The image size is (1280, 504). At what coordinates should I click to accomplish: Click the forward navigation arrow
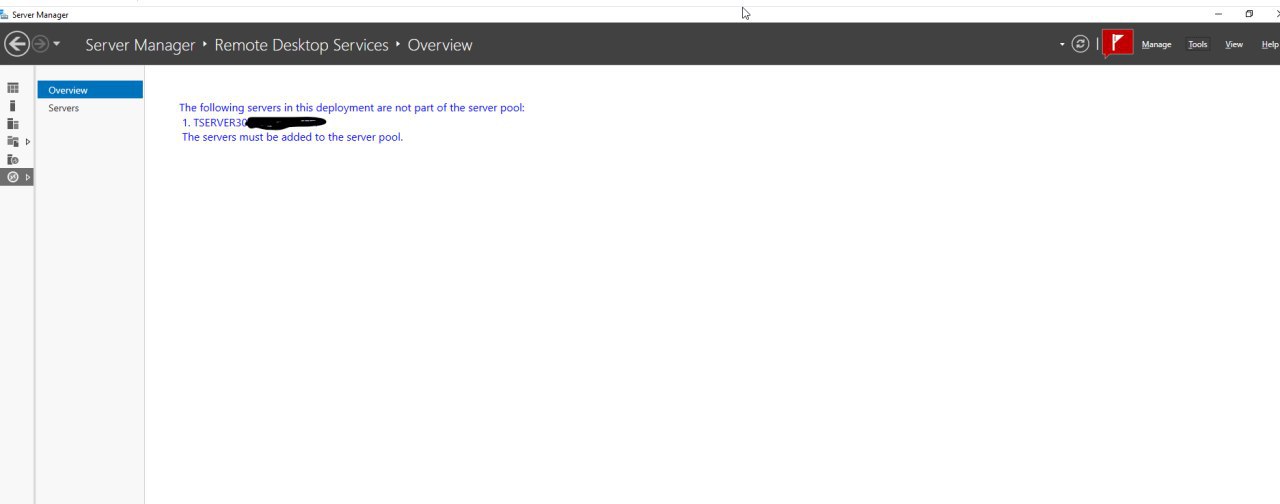pyautogui.click(x=41, y=44)
